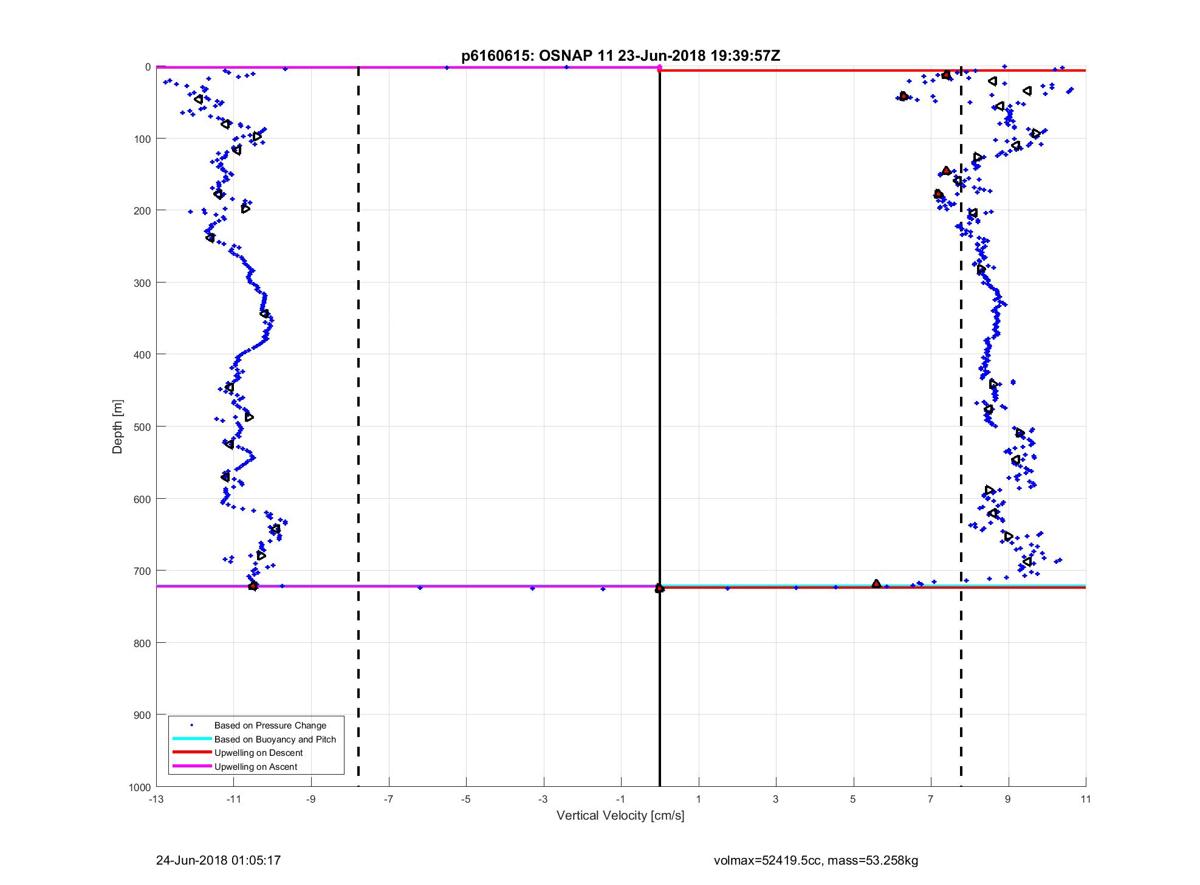Viewport: 1200px width, 885px height.
Task: Click x-axis tick label -9
Action: coord(311,799)
